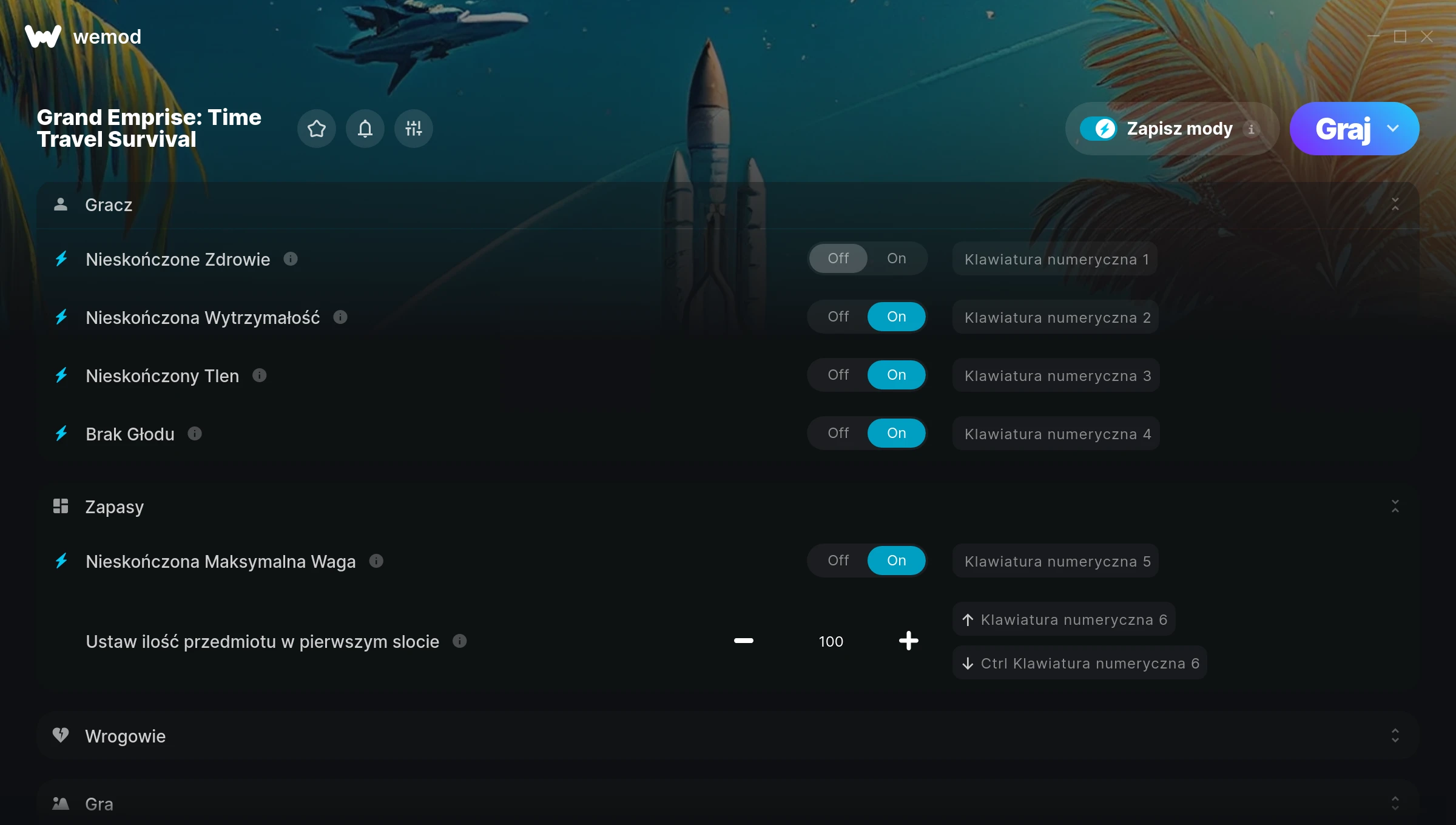Click the item amount value 100
This screenshot has width=1456, height=825.
831,641
